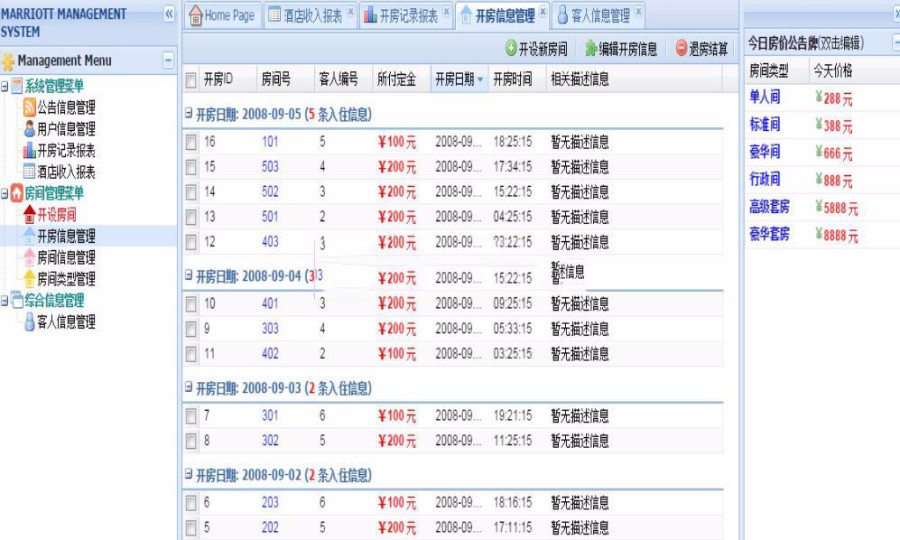Click the Management Menu gear icon
Viewport: 900px width, 540px height.
tap(8, 61)
